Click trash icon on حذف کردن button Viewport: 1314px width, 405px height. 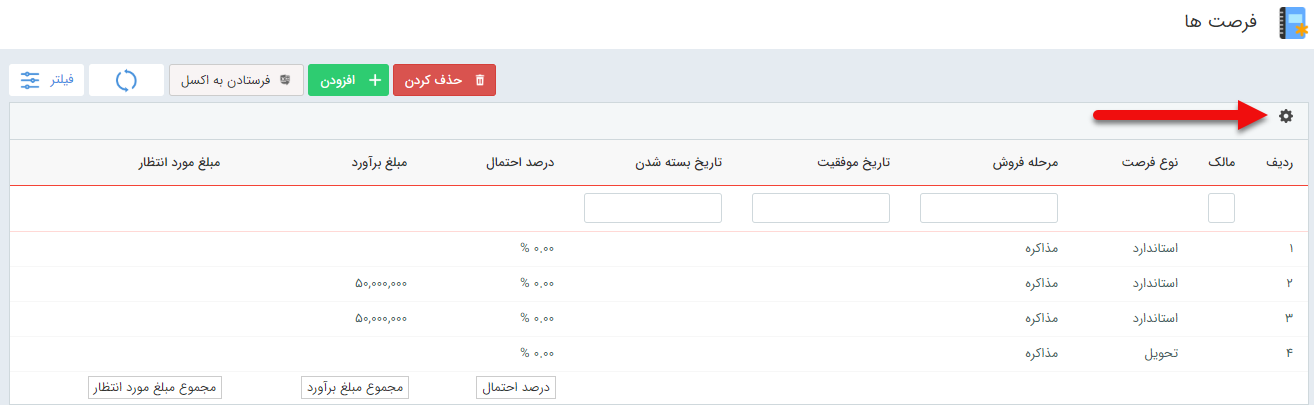(479, 80)
